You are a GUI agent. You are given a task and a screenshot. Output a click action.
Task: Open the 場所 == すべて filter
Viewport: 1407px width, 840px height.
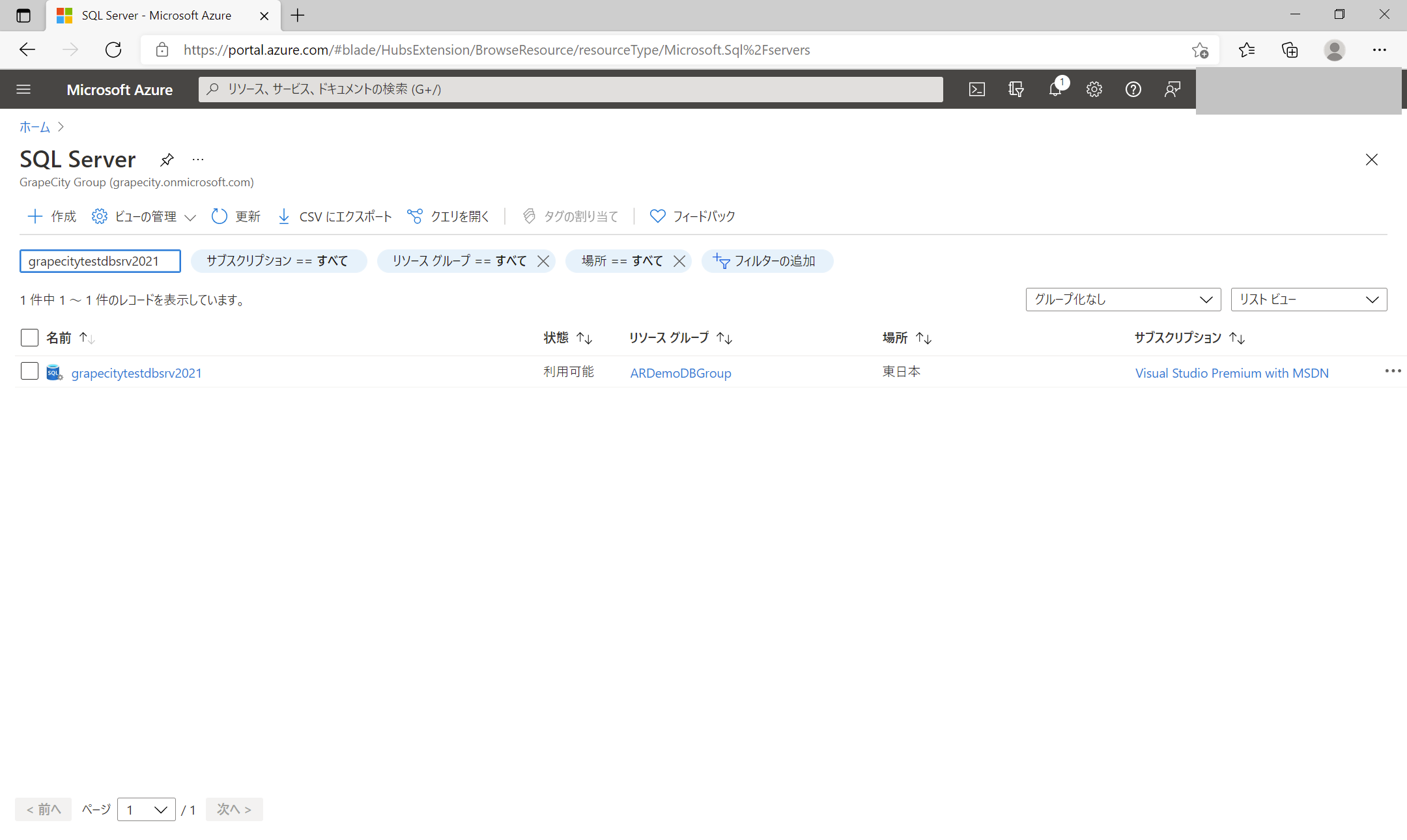pyautogui.click(x=621, y=261)
